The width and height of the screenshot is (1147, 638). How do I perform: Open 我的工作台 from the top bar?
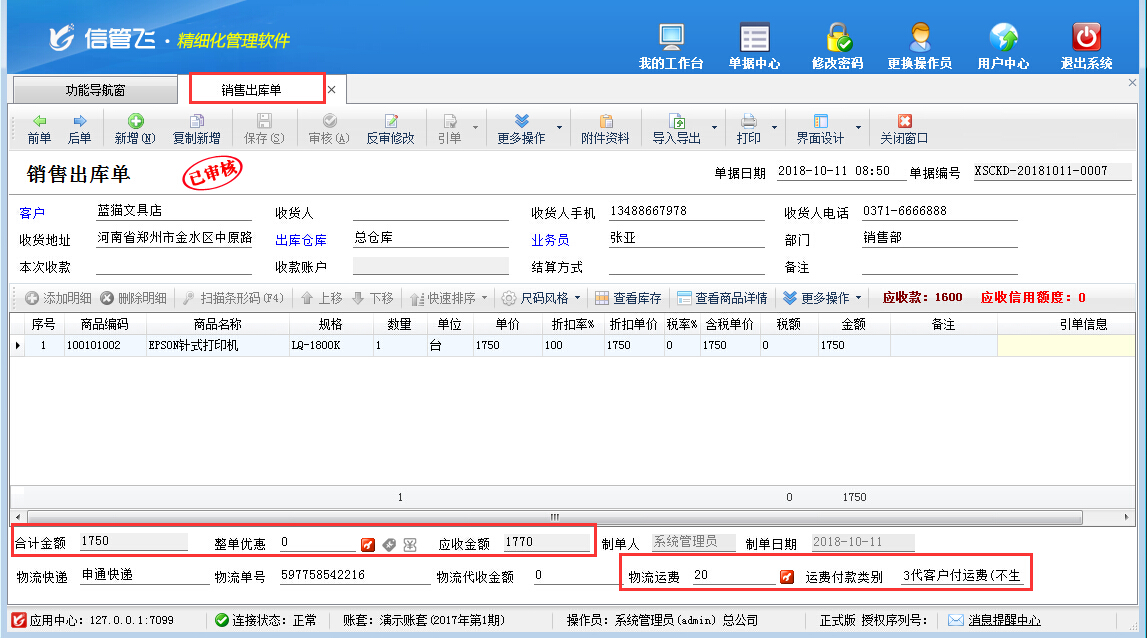[671, 46]
